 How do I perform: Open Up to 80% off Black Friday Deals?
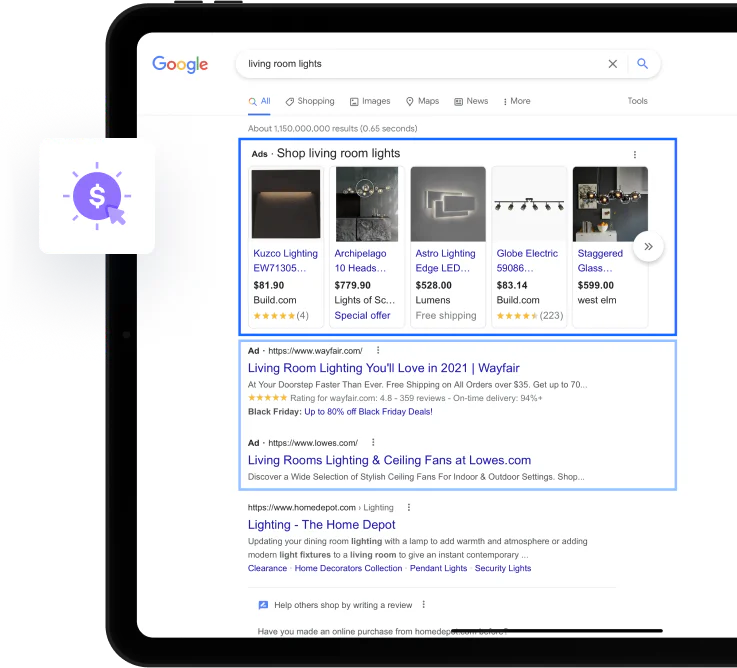click(368, 412)
